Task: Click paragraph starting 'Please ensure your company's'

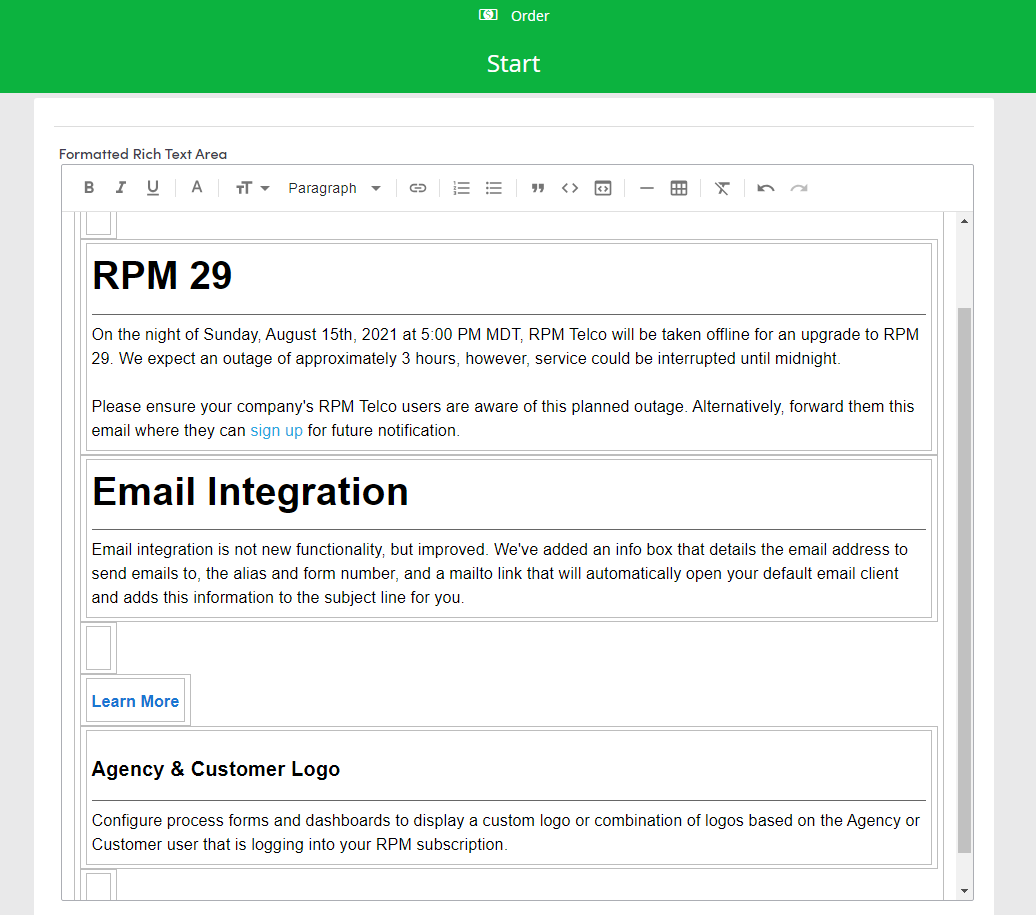Action: 503,418
